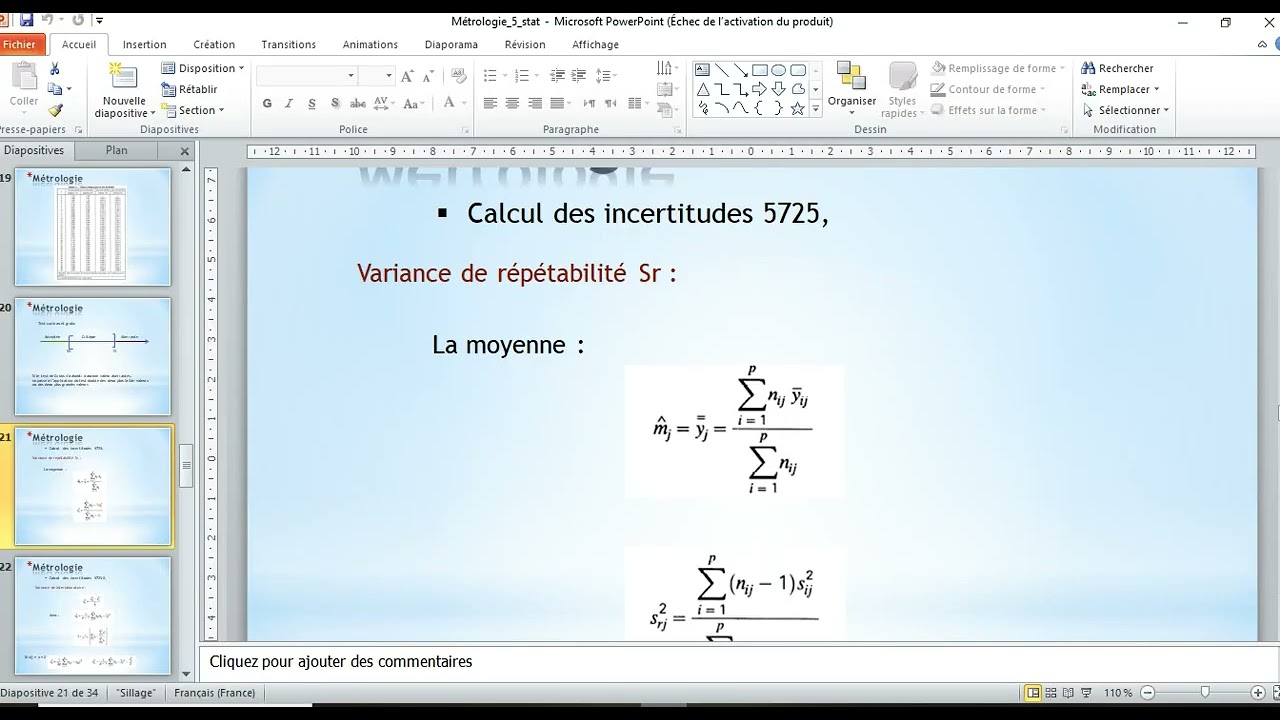The width and height of the screenshot is (1280, 720).
Task: Toggle text shadow formatting
Action: tap(334, 103)
